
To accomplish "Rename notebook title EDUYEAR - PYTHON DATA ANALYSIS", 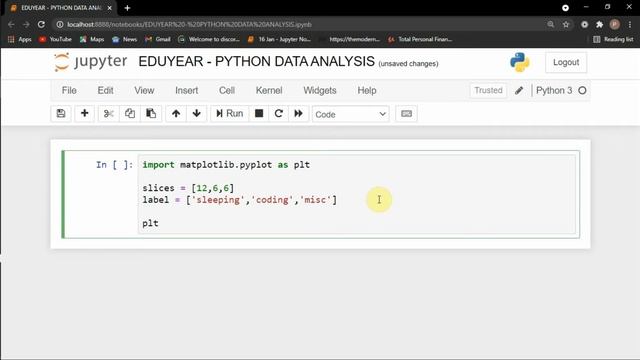I will 256,61.
